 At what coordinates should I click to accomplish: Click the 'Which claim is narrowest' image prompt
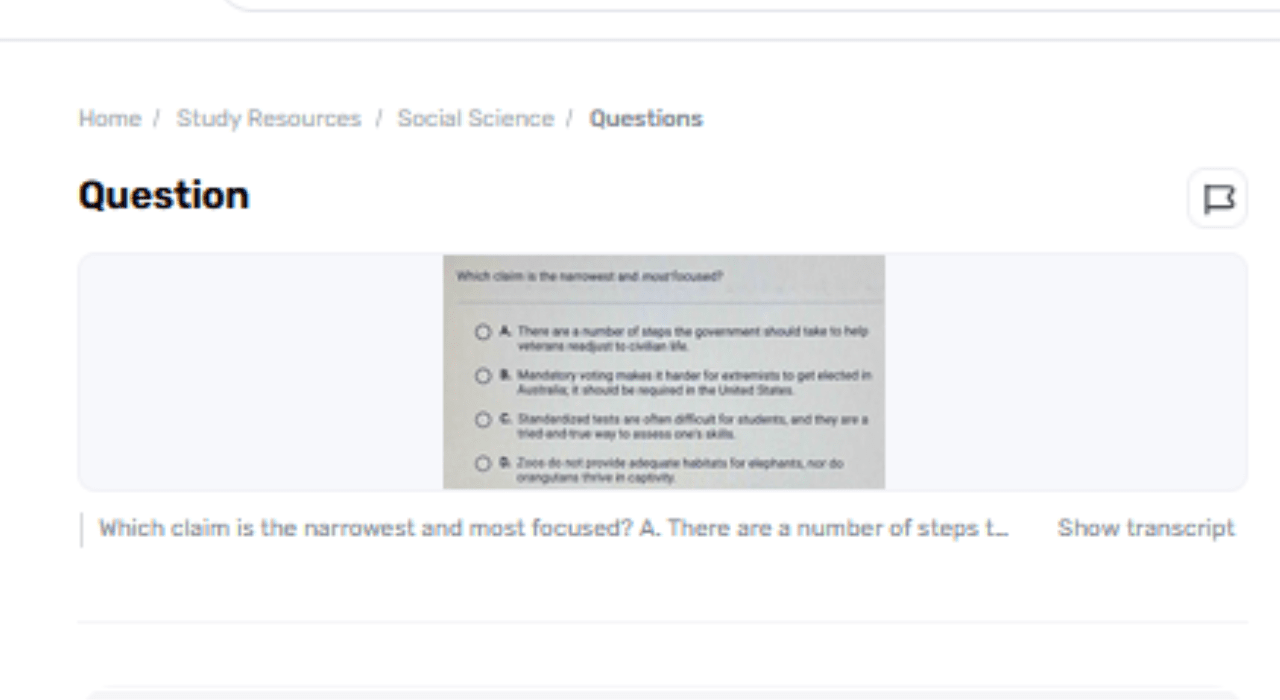point(589,276)
